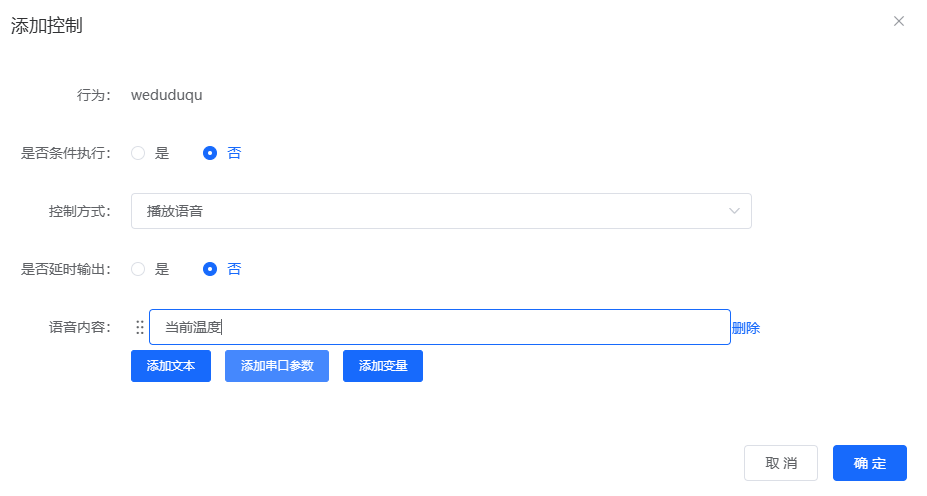This screenshot has height=496, width=927.
Task: Open the 播放语音 control method dropdown
Action: tap(440, 211)
